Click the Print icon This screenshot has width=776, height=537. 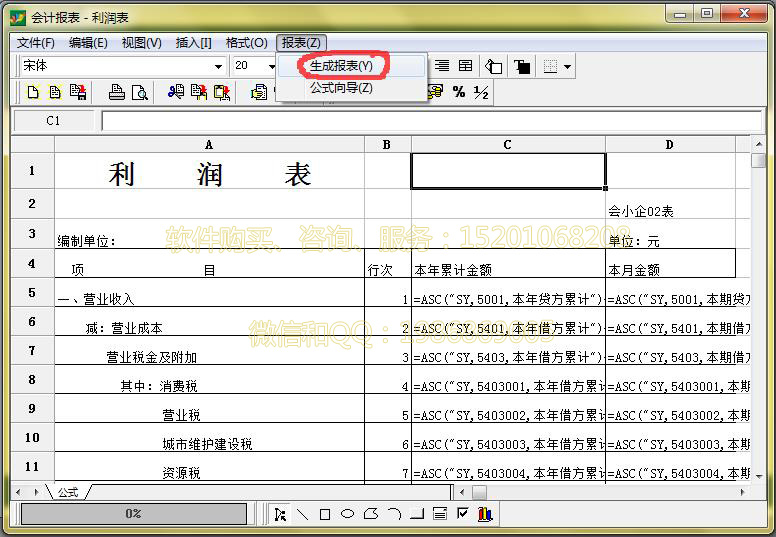tap(117, 93)
